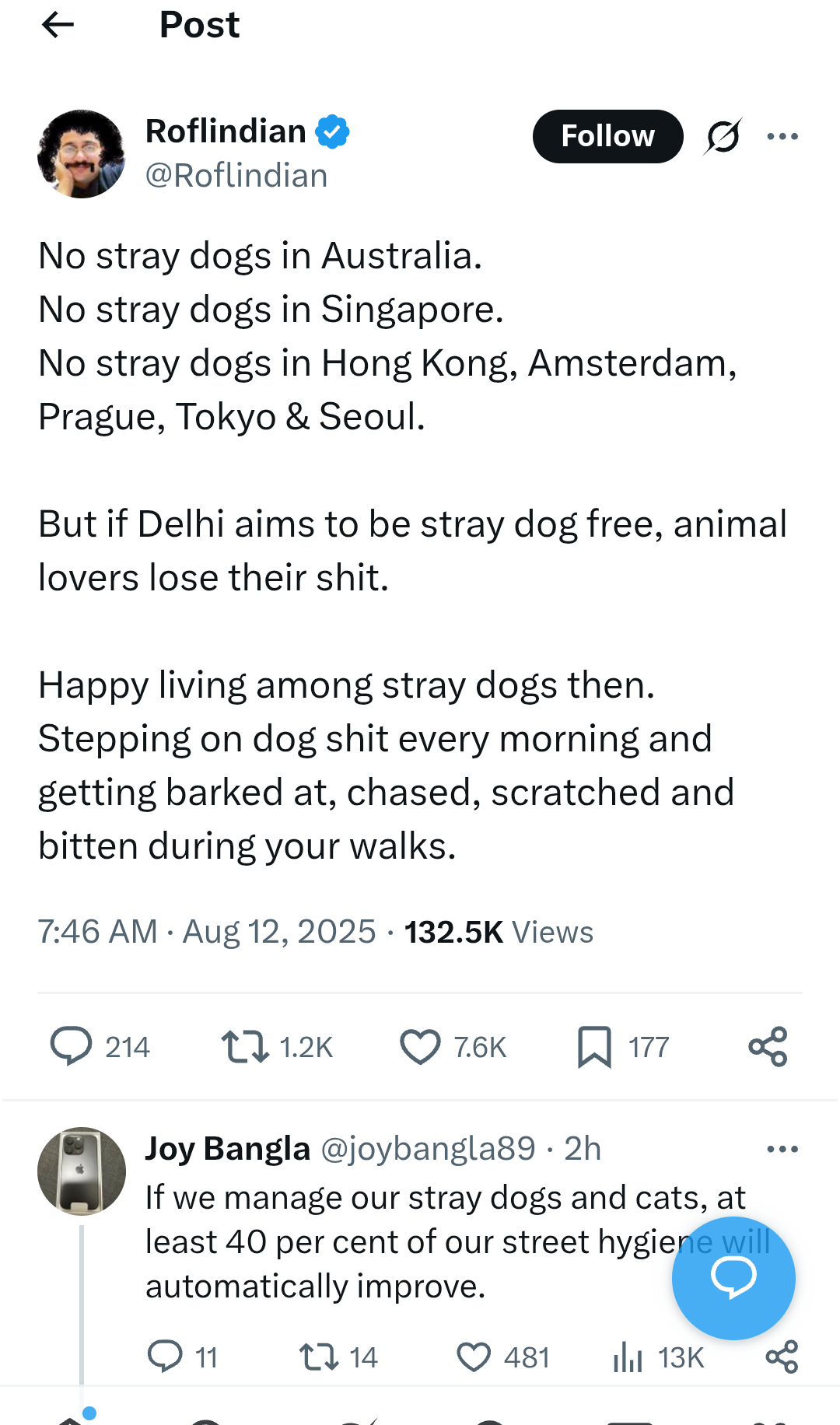Open the @Roflindian handle link

[x=236, y=176]
